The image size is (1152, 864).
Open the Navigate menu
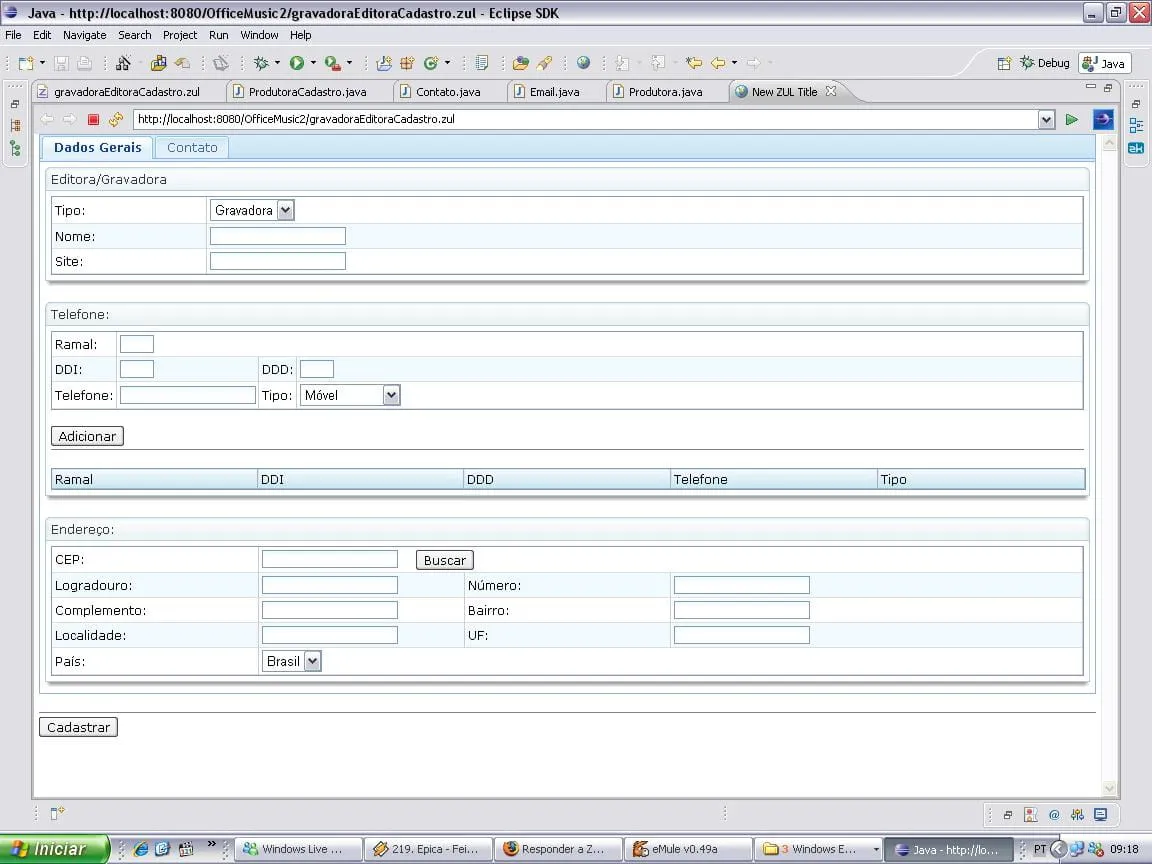point(84,35)
